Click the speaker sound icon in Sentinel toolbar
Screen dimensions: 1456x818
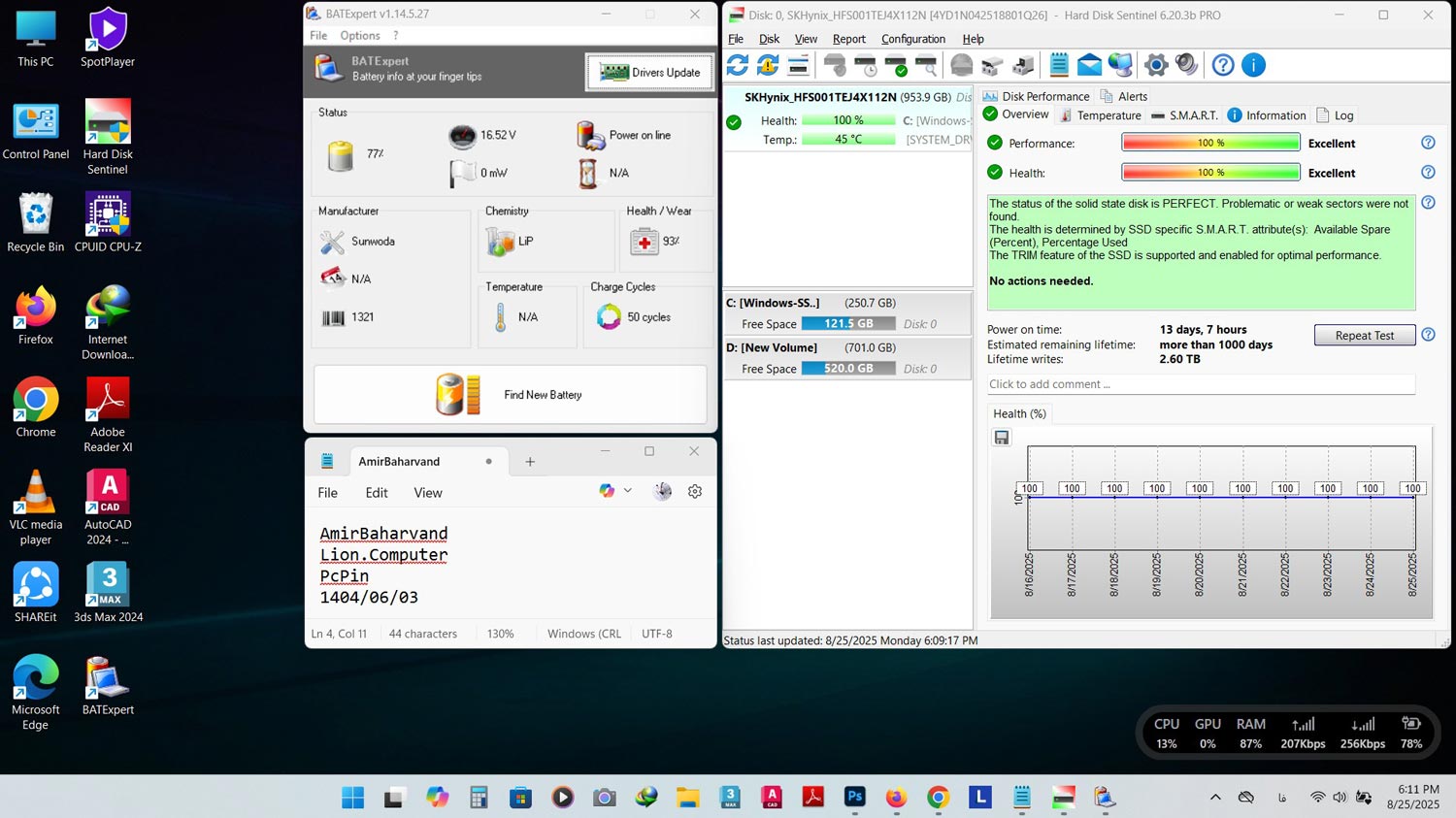coord(1187,65)
